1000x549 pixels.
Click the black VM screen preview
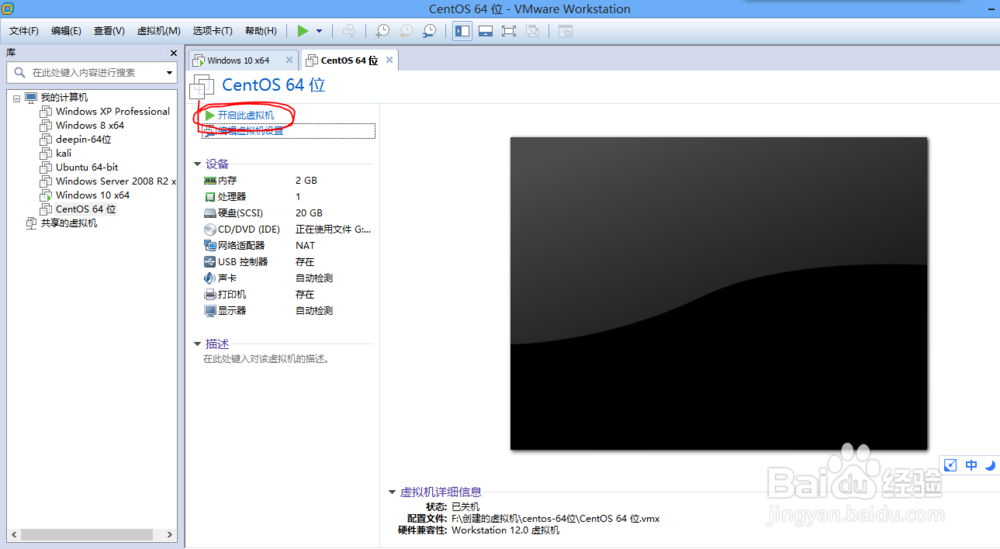point(719,293)
